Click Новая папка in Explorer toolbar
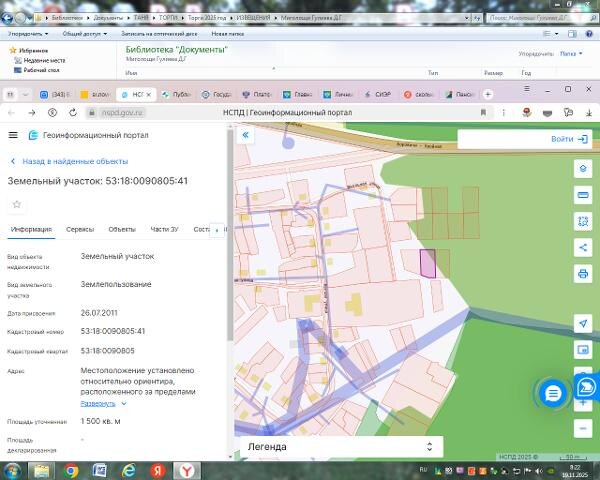The height and width of the screenshot is (480, 600). pyautogui.click(x=228, y=34)
